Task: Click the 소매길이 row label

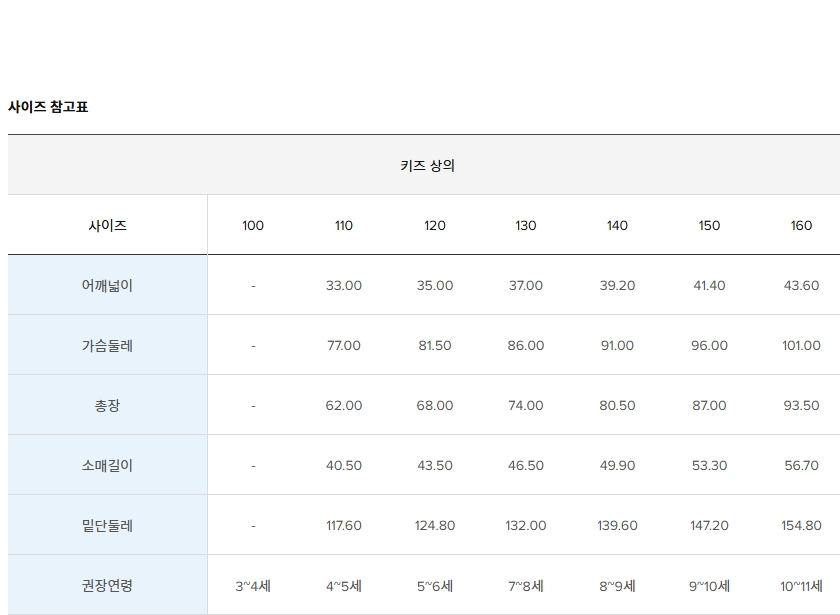Action: coord(107,466)
